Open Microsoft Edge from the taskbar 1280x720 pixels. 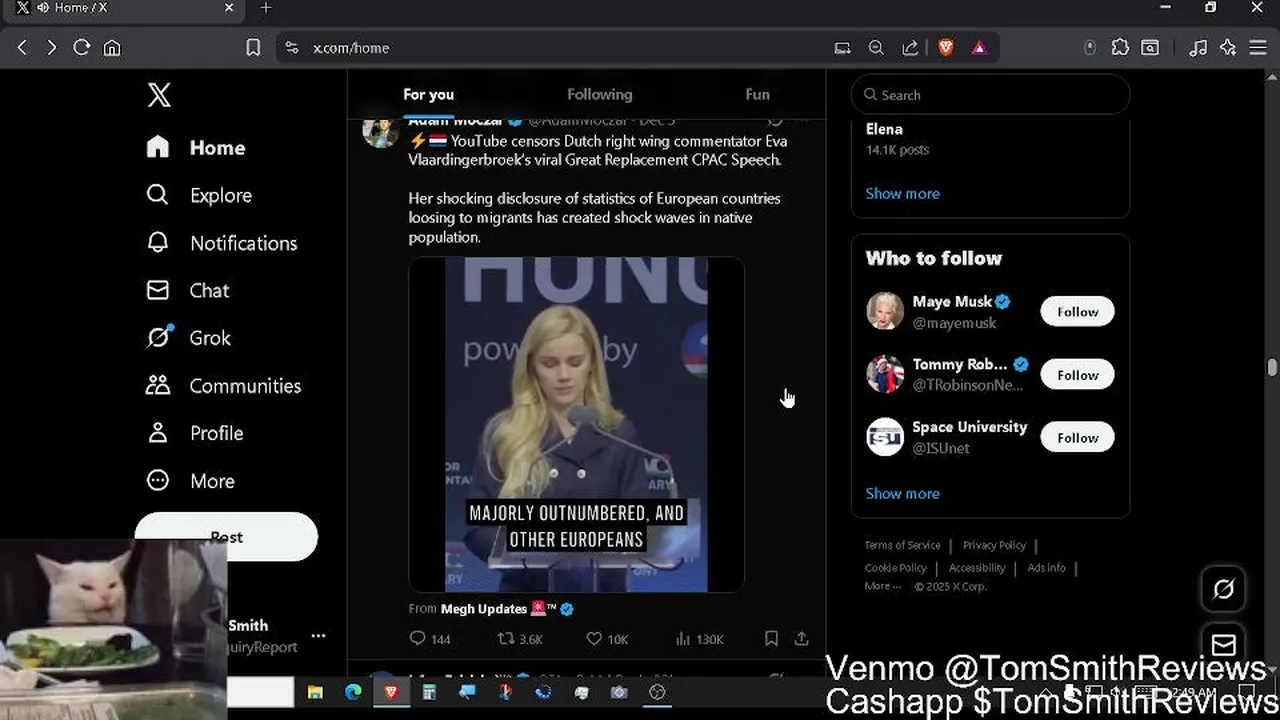pyautogui.click(x=353, y=692)
